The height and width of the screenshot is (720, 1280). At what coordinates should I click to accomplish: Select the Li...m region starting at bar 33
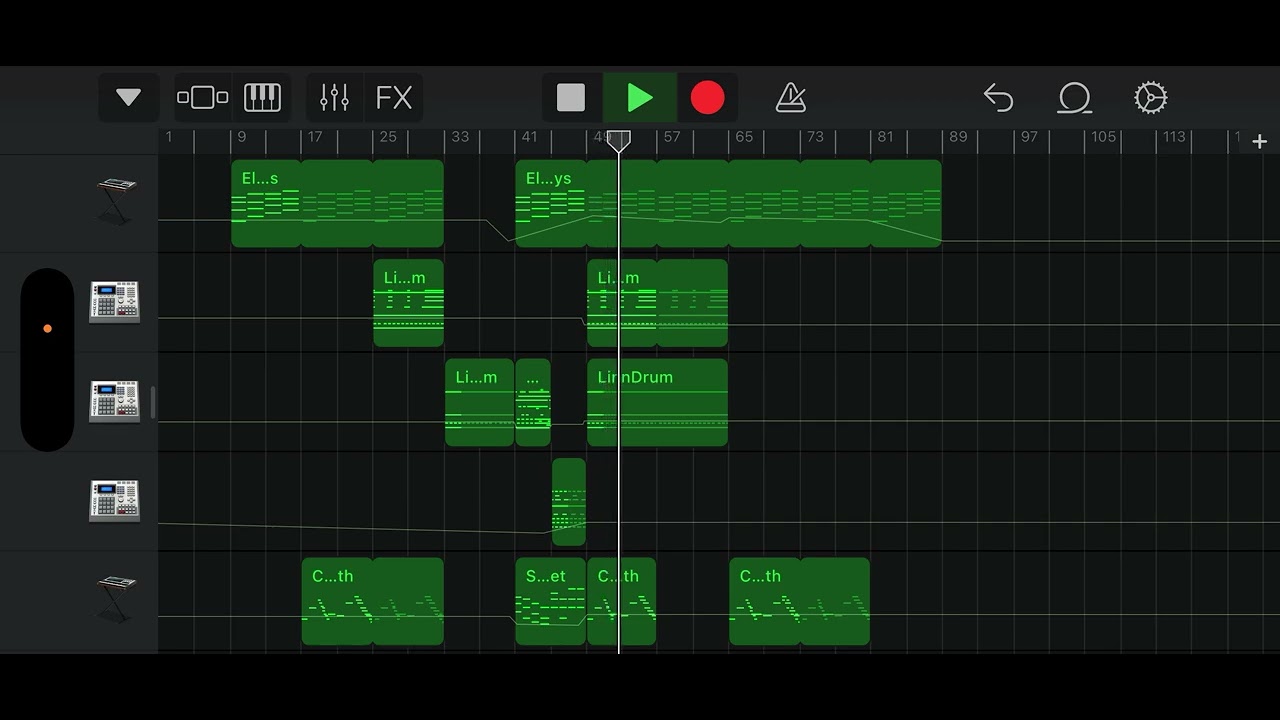[x=480, y=402]
